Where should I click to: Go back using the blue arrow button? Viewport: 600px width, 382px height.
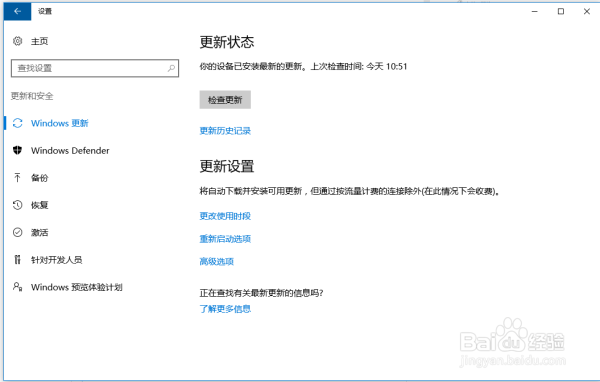(x=18, y=11)
